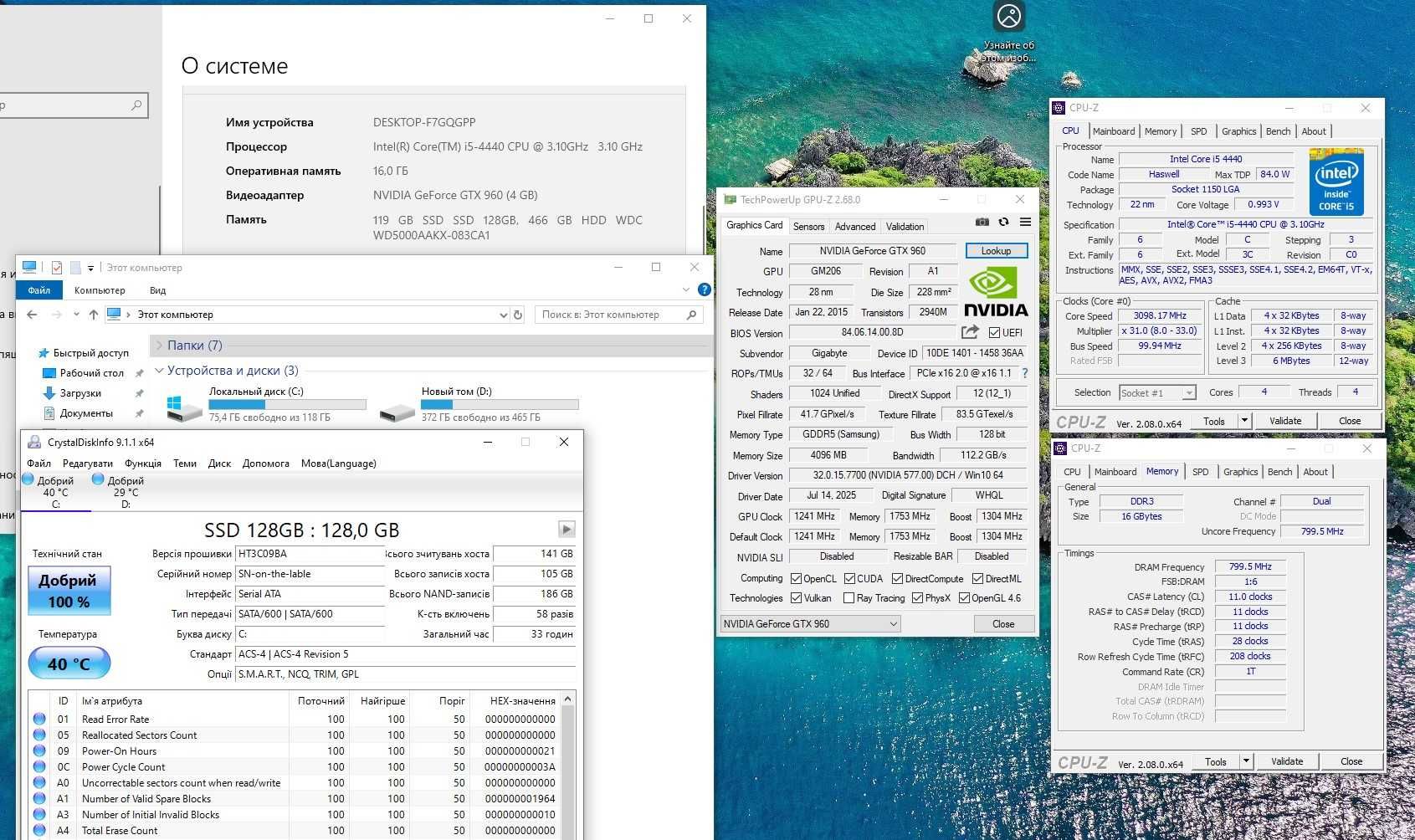The image size is (1415, 840).
Task: Click firmware version field HT3C09BA
Action: click(x=310, y=554)
